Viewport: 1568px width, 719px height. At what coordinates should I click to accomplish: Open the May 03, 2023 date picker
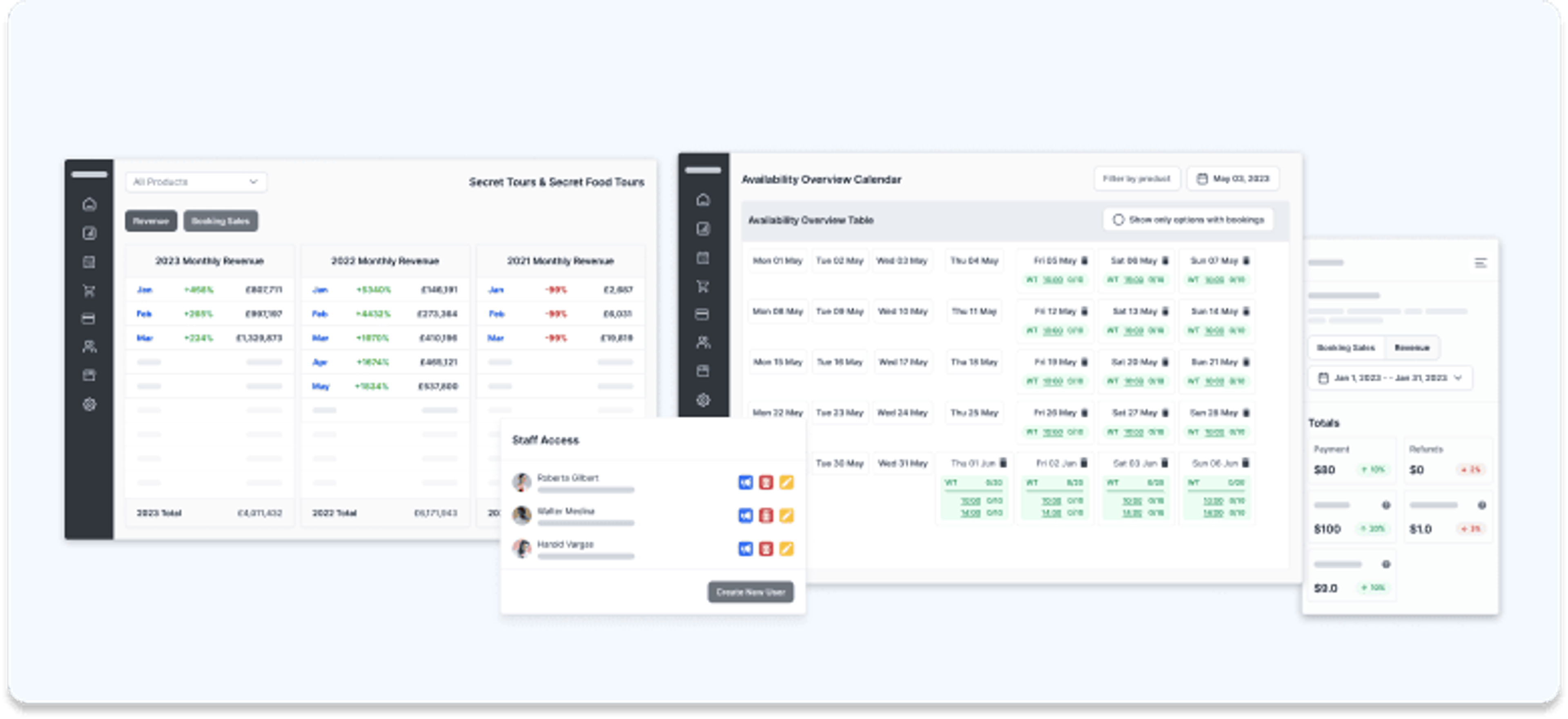pyautogui.click(x=1233, y=179)
